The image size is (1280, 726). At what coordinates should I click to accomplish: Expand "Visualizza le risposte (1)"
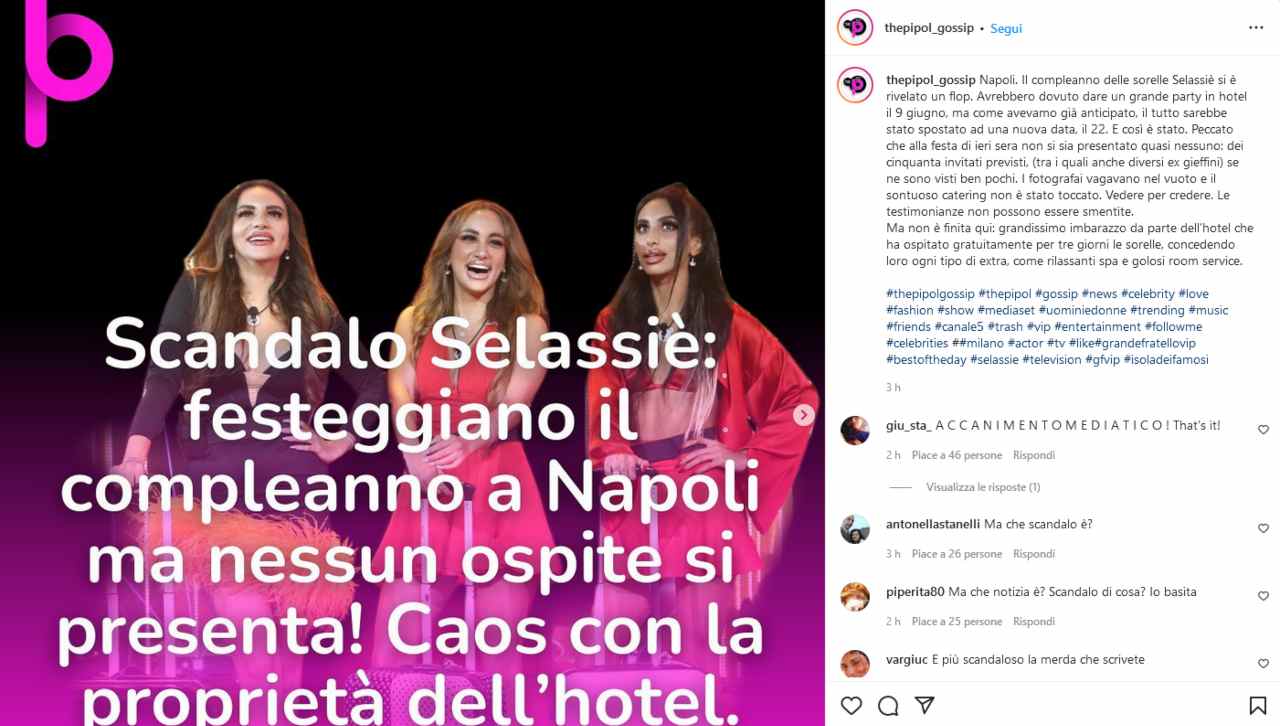pyautogui.click(x=983, y=487)
